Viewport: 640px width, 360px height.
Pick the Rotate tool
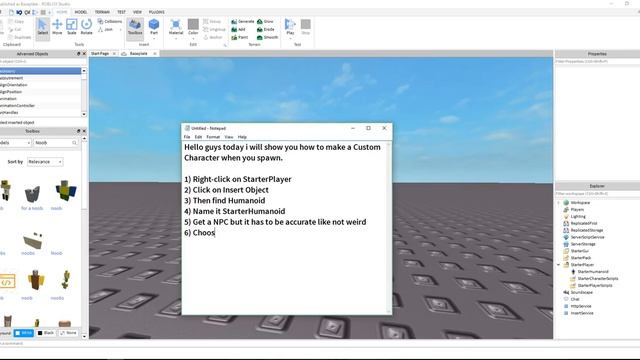pos(86,27)
